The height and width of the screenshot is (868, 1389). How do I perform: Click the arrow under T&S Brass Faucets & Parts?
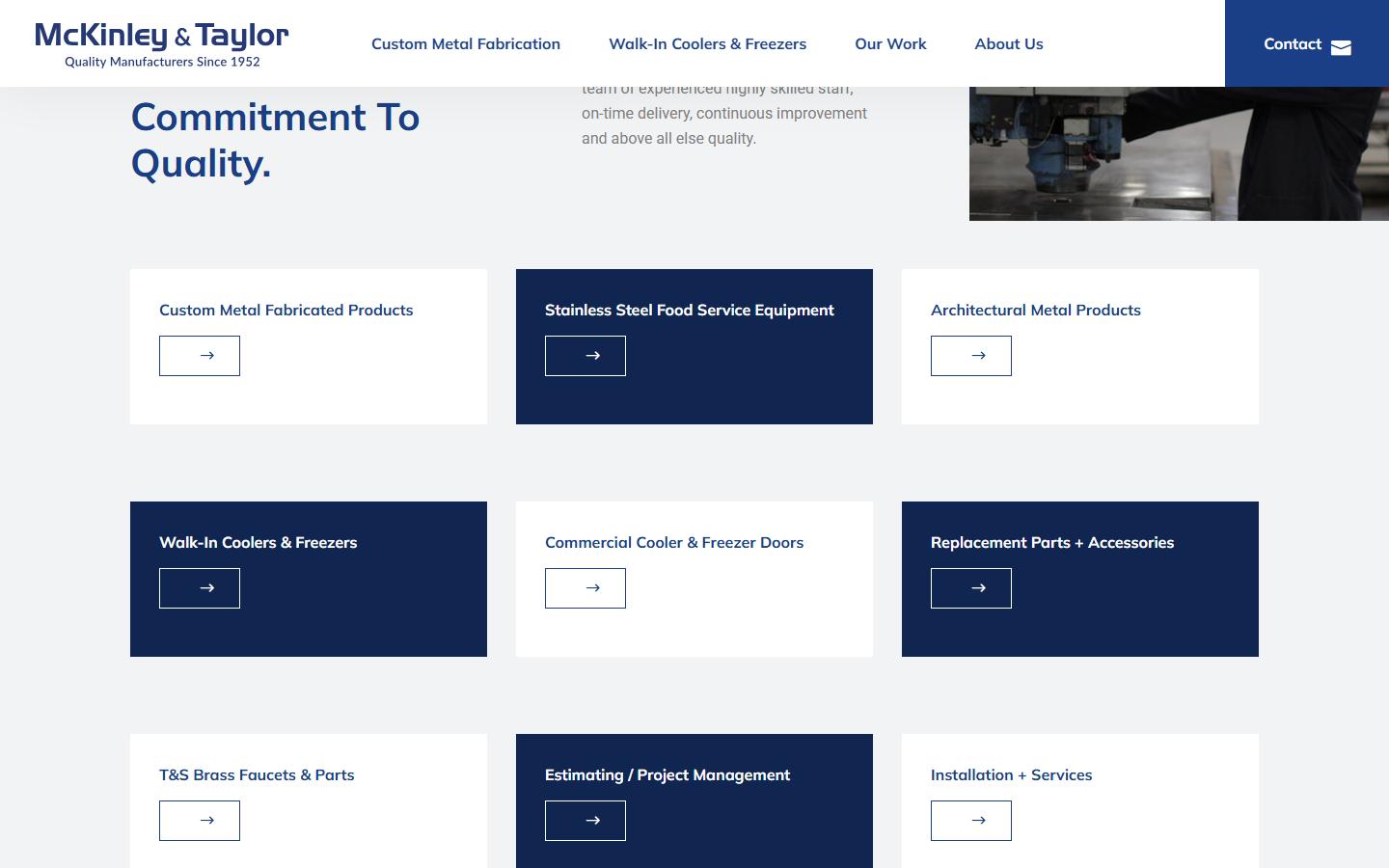pos(200,821)
